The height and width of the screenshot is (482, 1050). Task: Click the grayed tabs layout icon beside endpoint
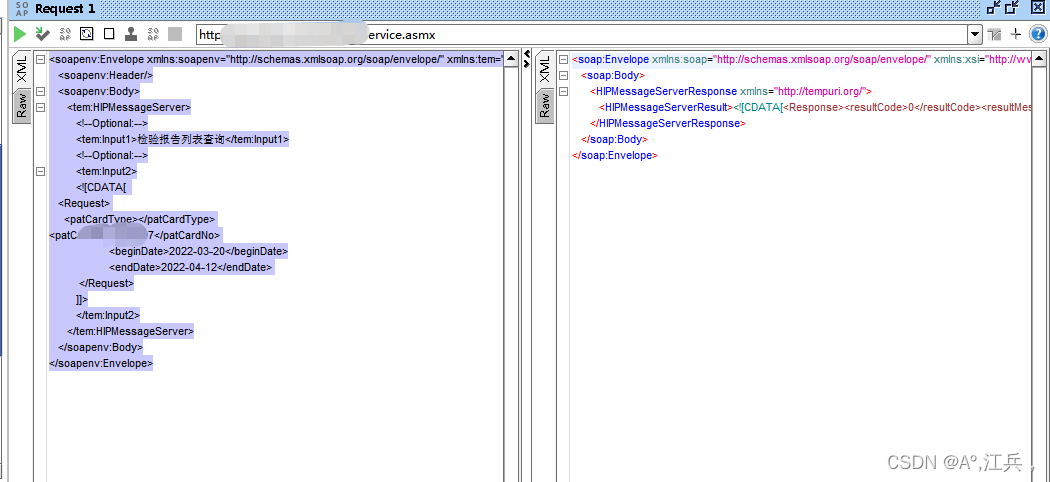pos(994,34)
